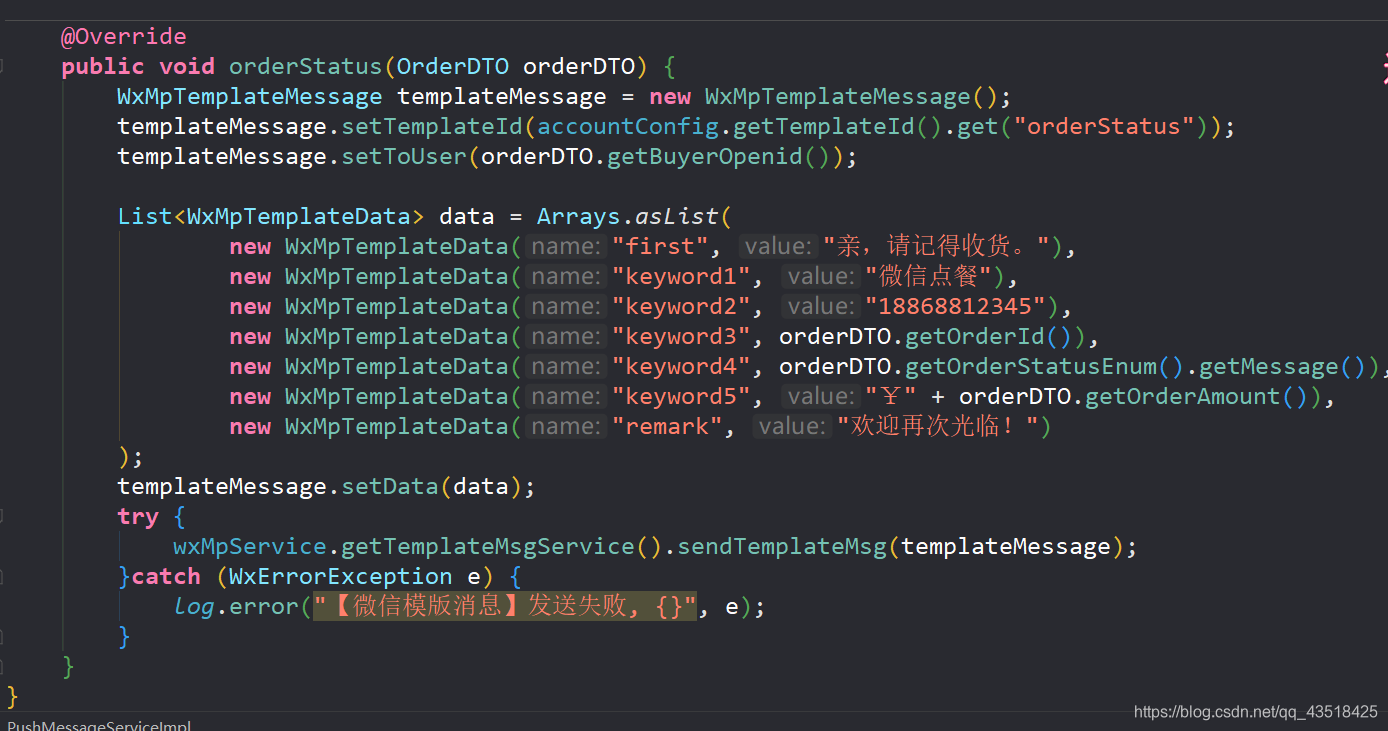Click the "keyword4" string literal
1388x731 pixels.
[682, 367]
